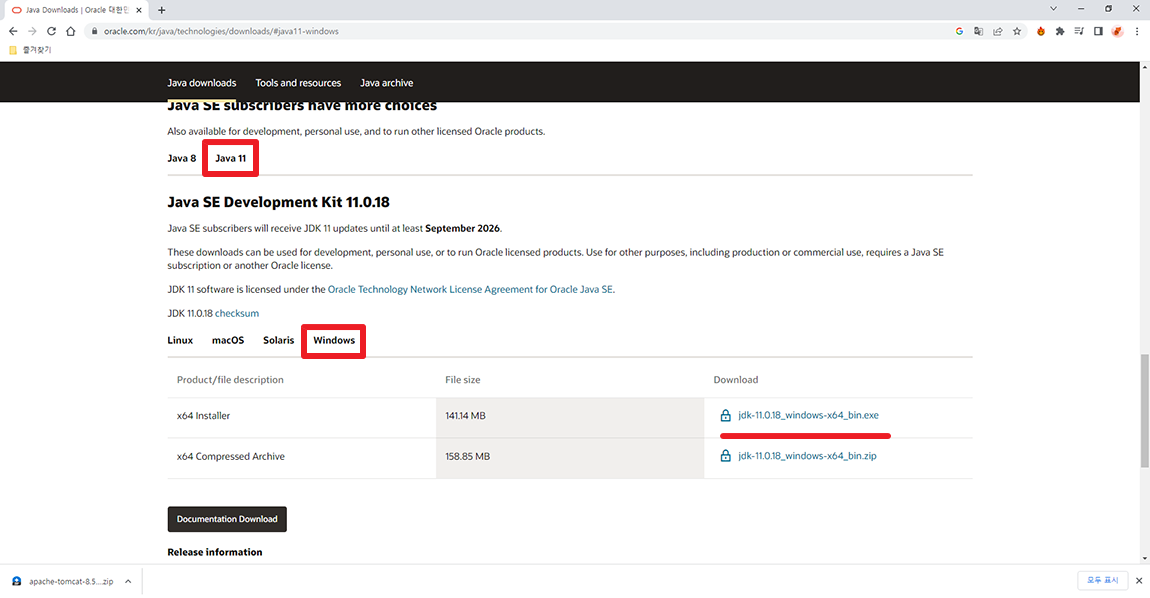The height and width of the screenshot is (598, 1150).
Task: Click the Documentation Download button
Action: [x=227, y=519]
